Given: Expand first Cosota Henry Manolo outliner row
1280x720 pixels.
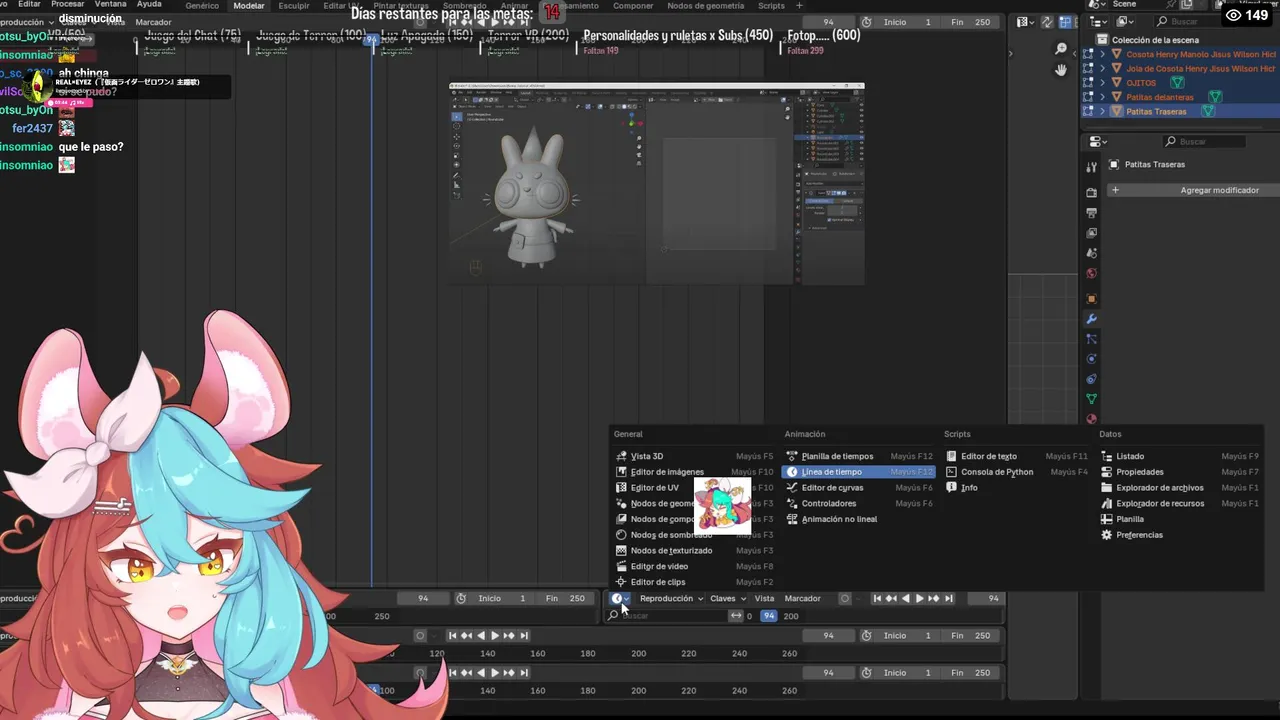Looking at the screenshot, I should pos(1103,54).
